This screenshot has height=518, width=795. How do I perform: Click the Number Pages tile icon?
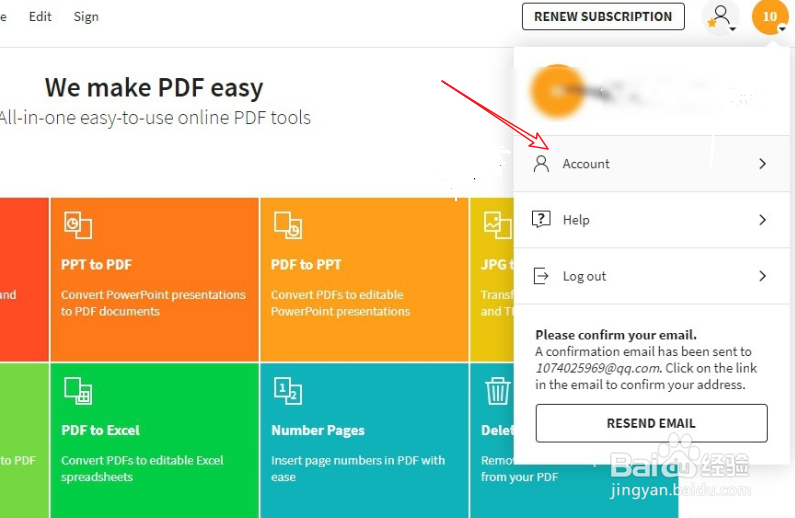point(287,391)
